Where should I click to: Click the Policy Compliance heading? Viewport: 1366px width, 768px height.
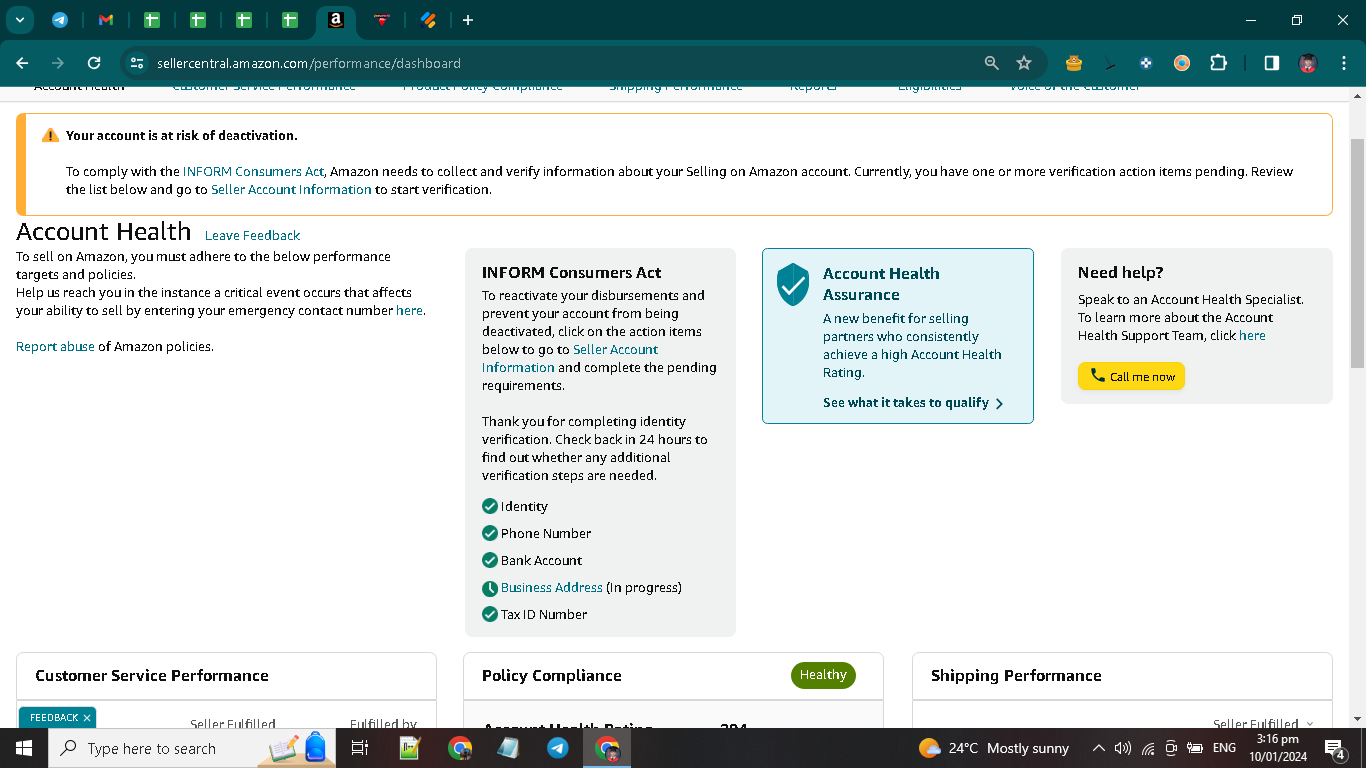click(x=552, y=675)
